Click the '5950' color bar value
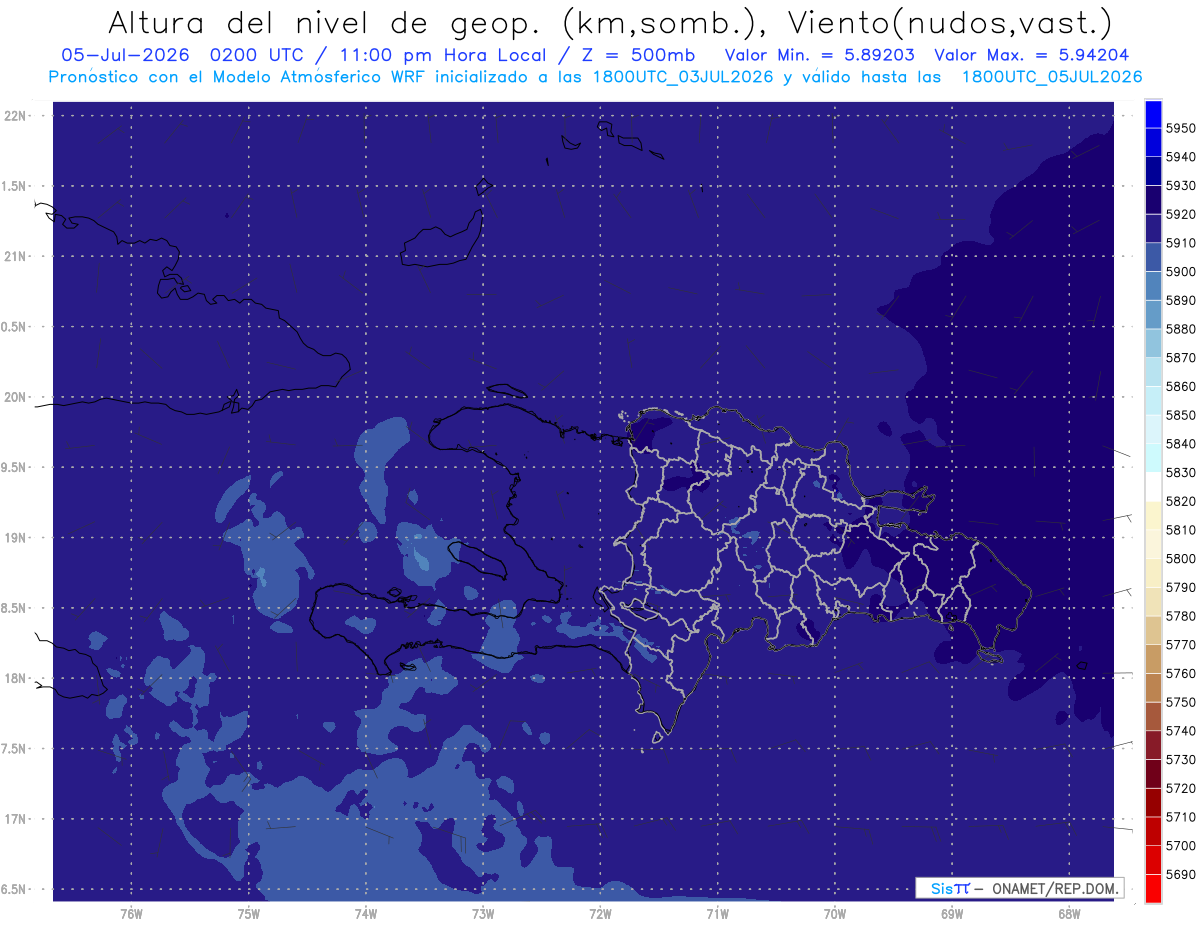The width and height of the screenshot is (1200, 927). 1180,128
